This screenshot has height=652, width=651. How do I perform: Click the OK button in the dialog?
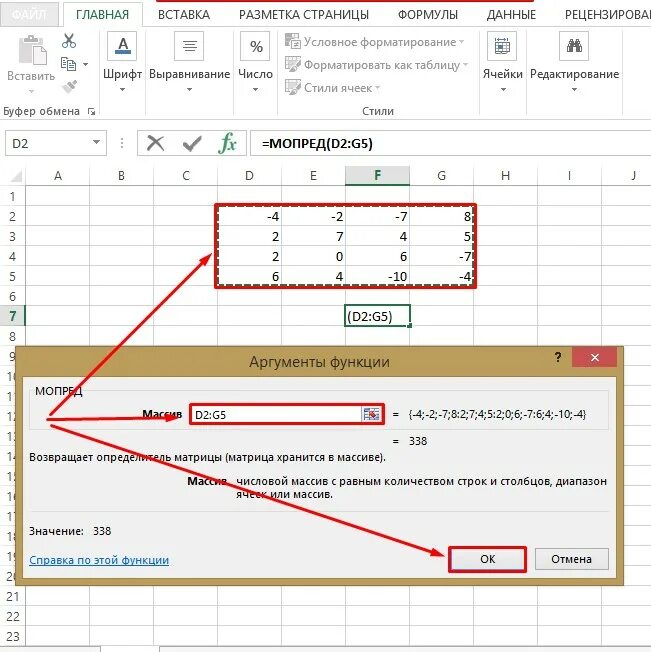pos(487,559)
